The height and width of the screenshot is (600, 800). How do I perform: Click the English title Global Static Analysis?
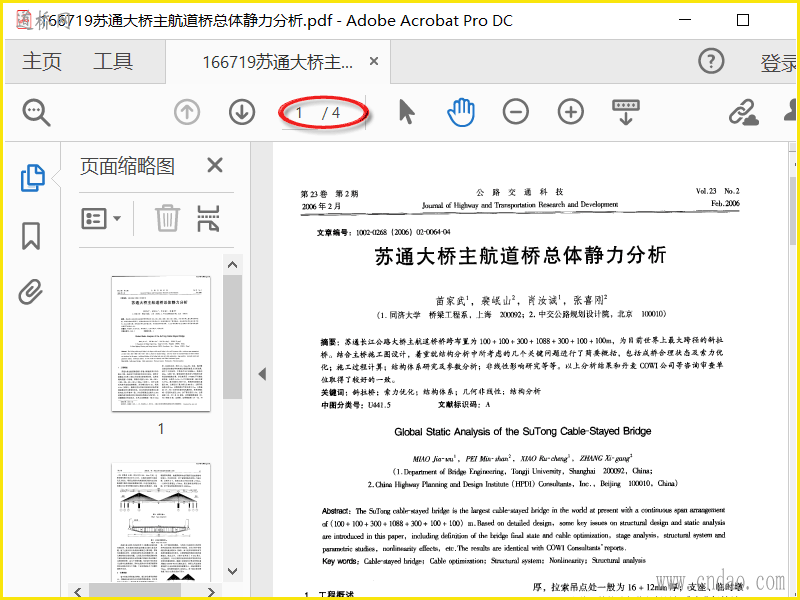click(x=522, y=432)
